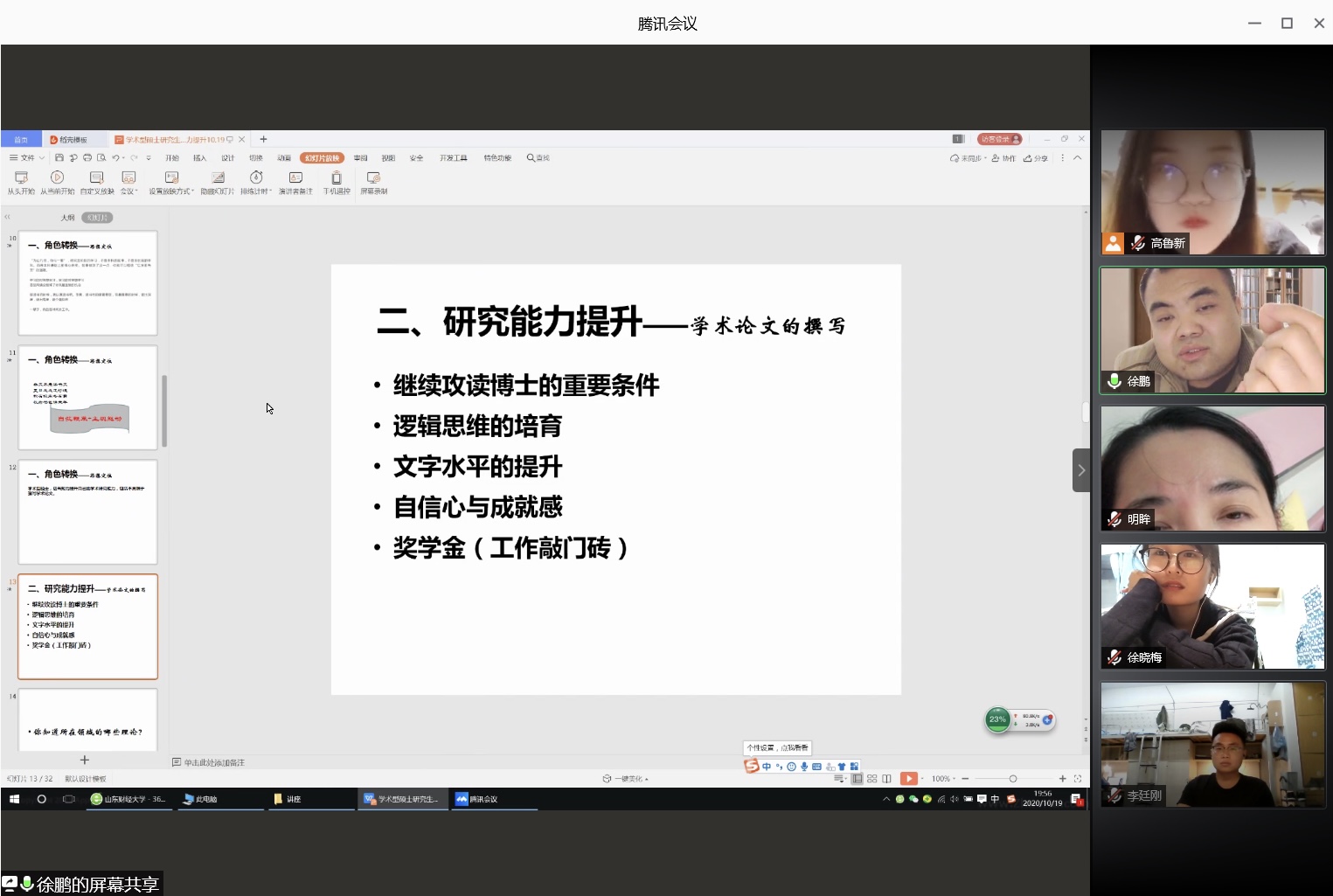Click the save icon in quick toolbar

click(59, 158)
